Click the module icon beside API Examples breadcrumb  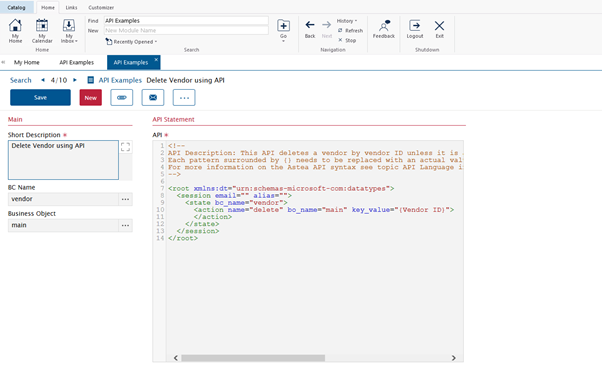(x=91, y=80)
